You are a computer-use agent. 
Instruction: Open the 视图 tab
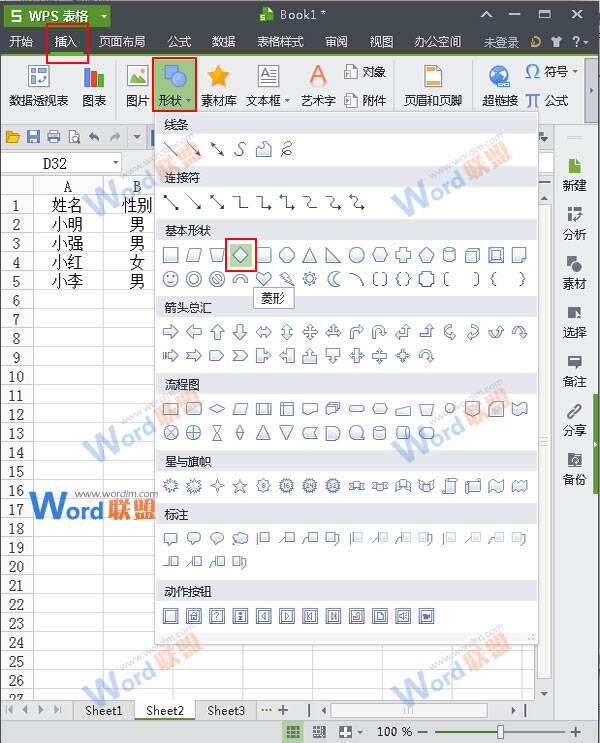pyautogui.click(x=381, y=42)
